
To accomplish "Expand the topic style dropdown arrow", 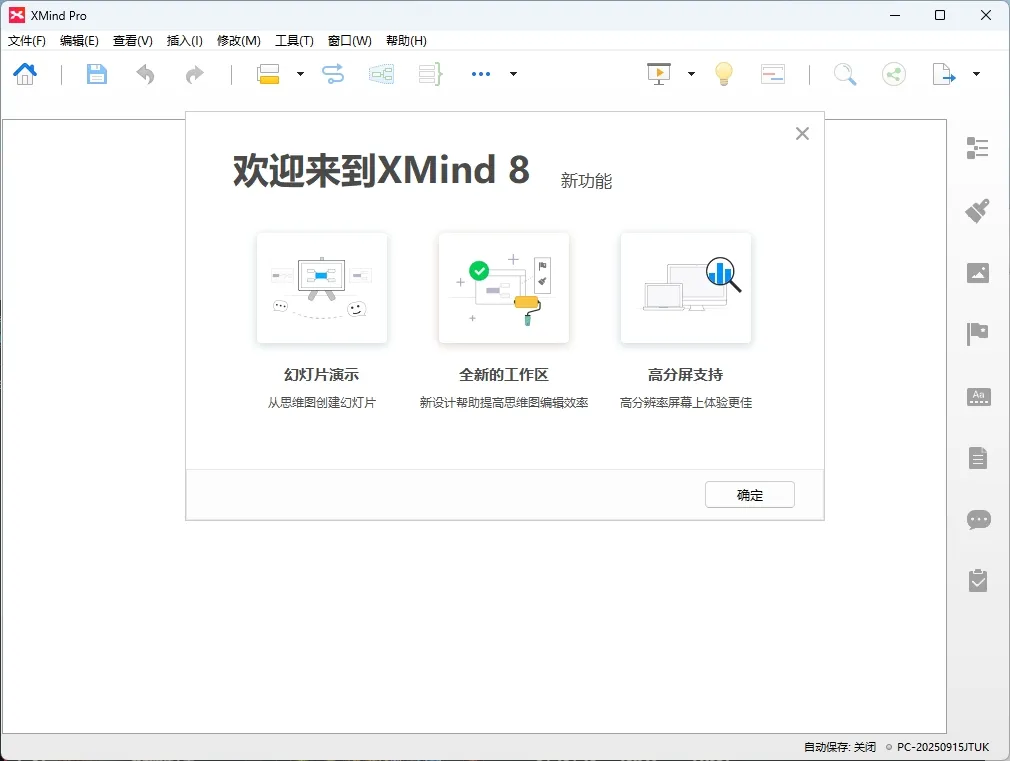I will pos(298,73).
